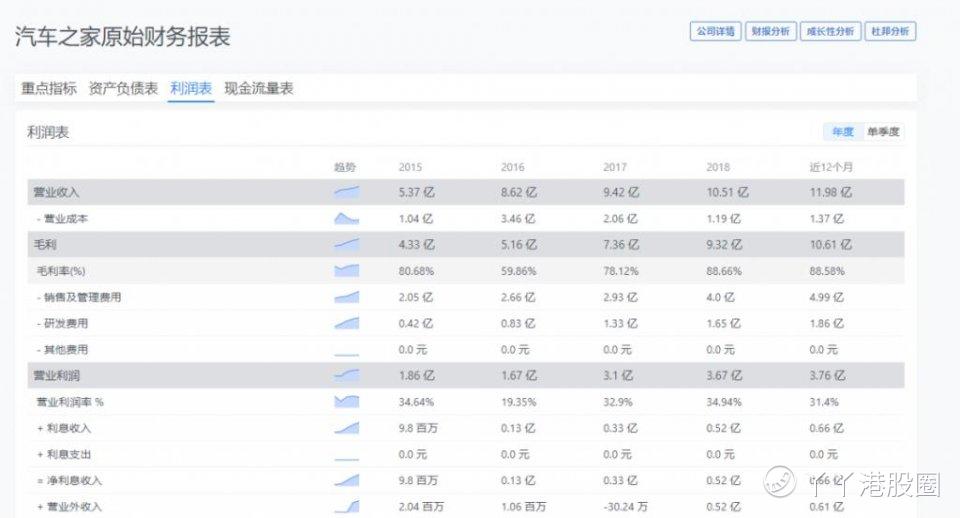The width and height of the screenshot is (960, 518).
Task: Click the 7.36 亿 gross profit cell
Action: point(621,244)
